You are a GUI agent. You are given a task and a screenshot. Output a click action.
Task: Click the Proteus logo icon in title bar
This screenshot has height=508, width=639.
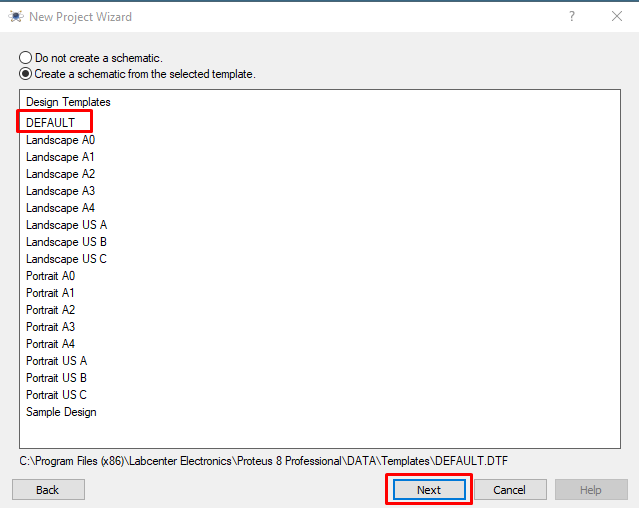(16, 17)
